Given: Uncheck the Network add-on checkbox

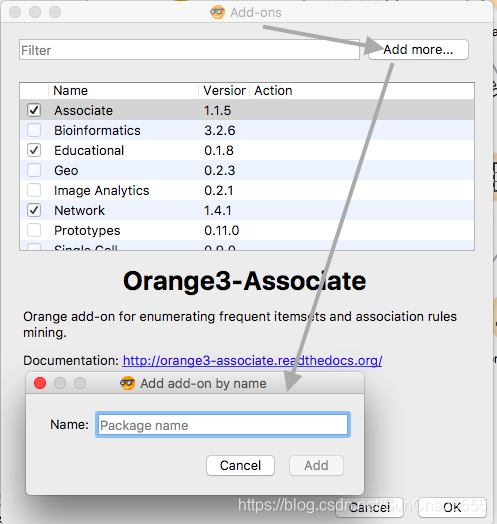Looking at the screenshot, I should [x=34, y=210].
